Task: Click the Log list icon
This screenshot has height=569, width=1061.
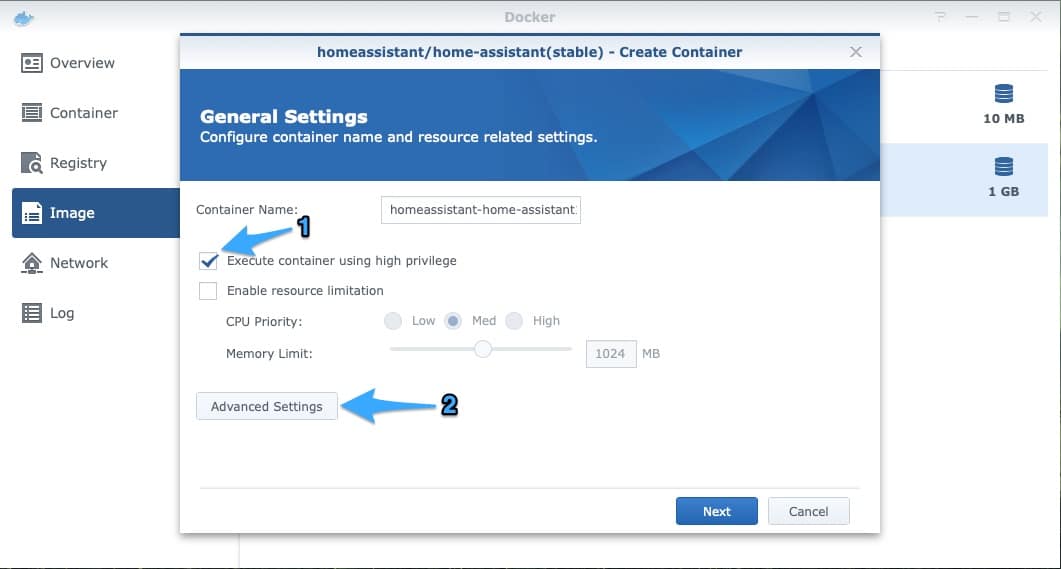Action: 32,313
